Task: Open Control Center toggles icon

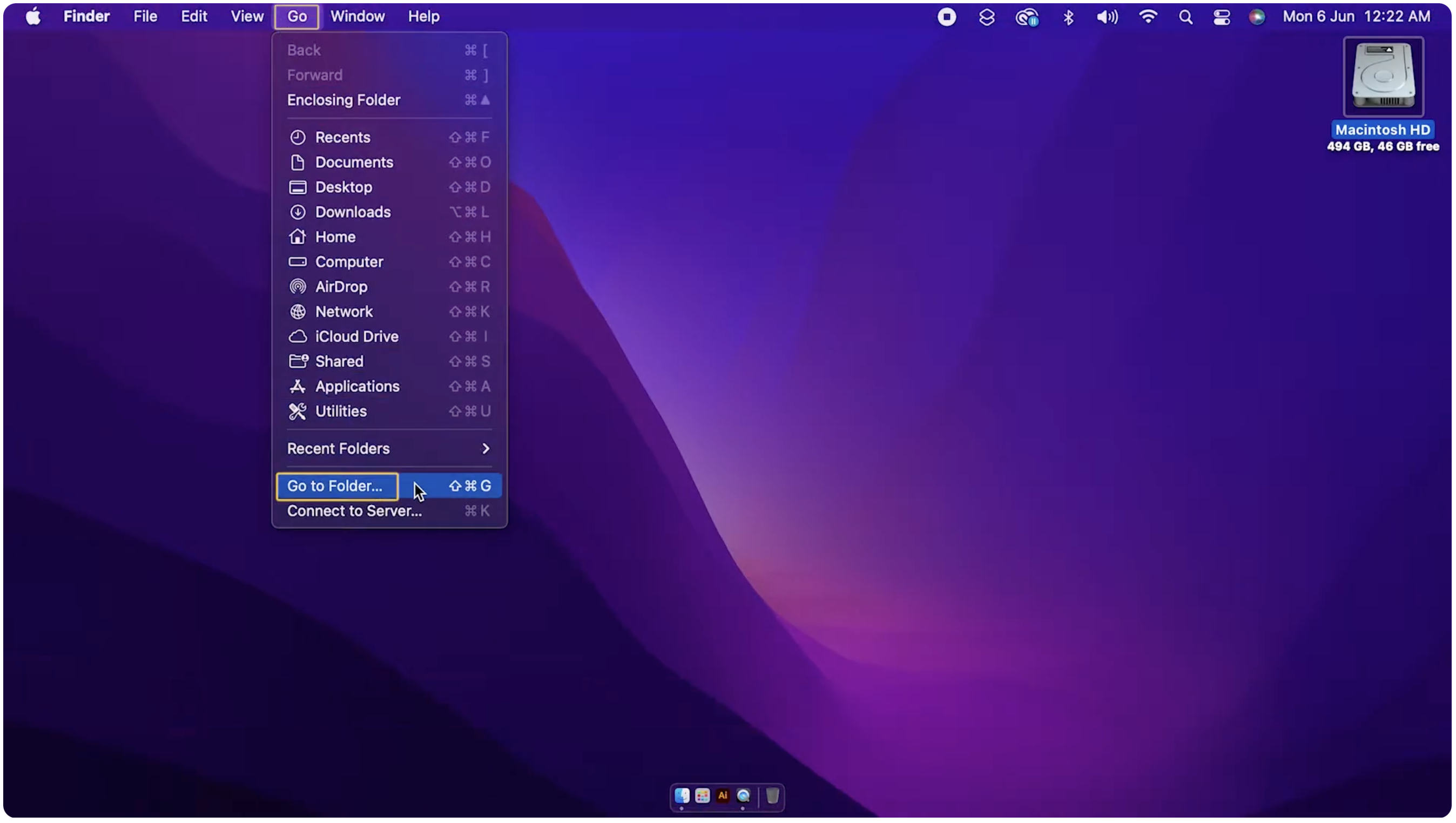Action: click(1222, 17)
